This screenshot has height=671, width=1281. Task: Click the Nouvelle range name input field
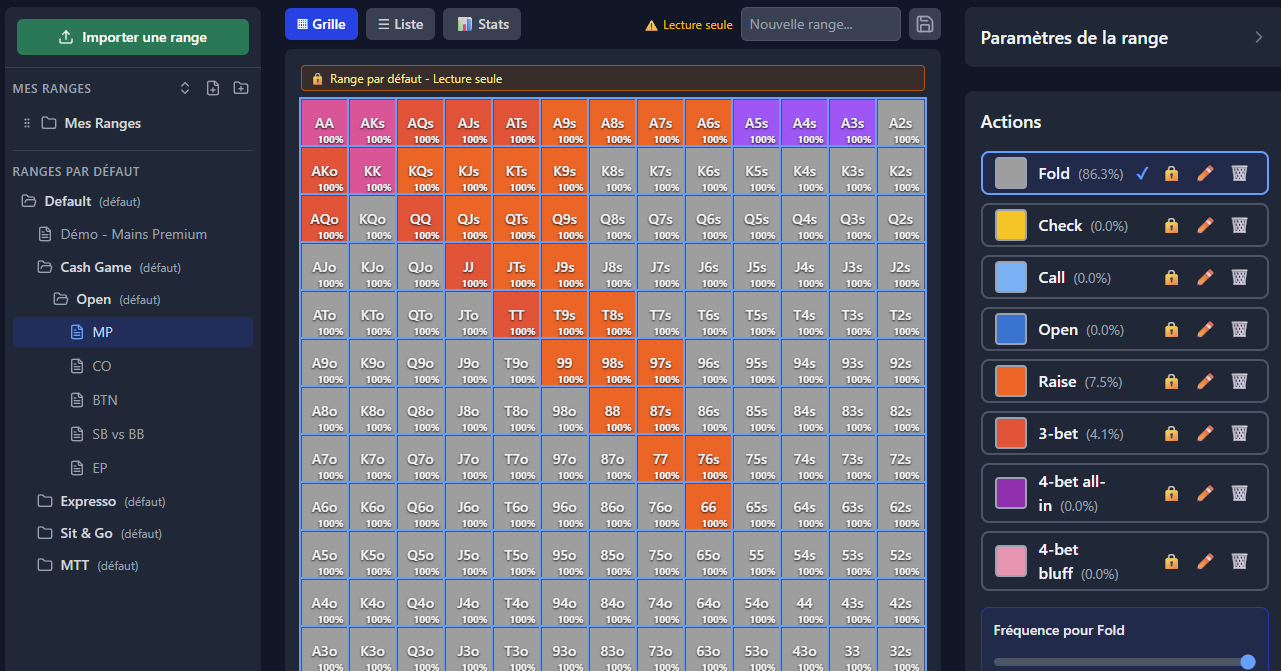820,24
